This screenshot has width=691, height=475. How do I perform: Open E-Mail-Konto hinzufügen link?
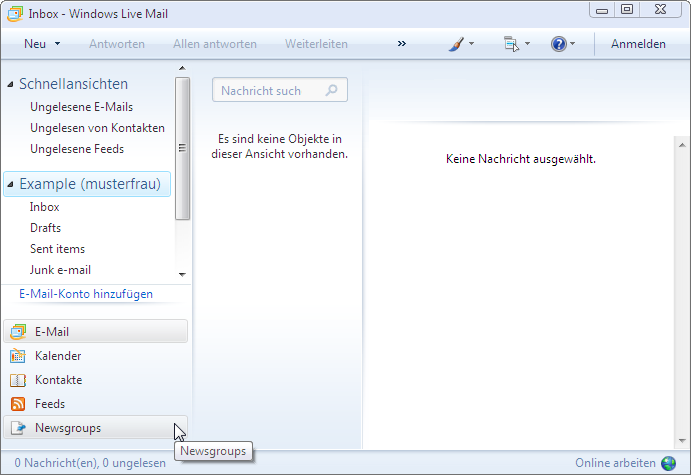tap(86, 294)
